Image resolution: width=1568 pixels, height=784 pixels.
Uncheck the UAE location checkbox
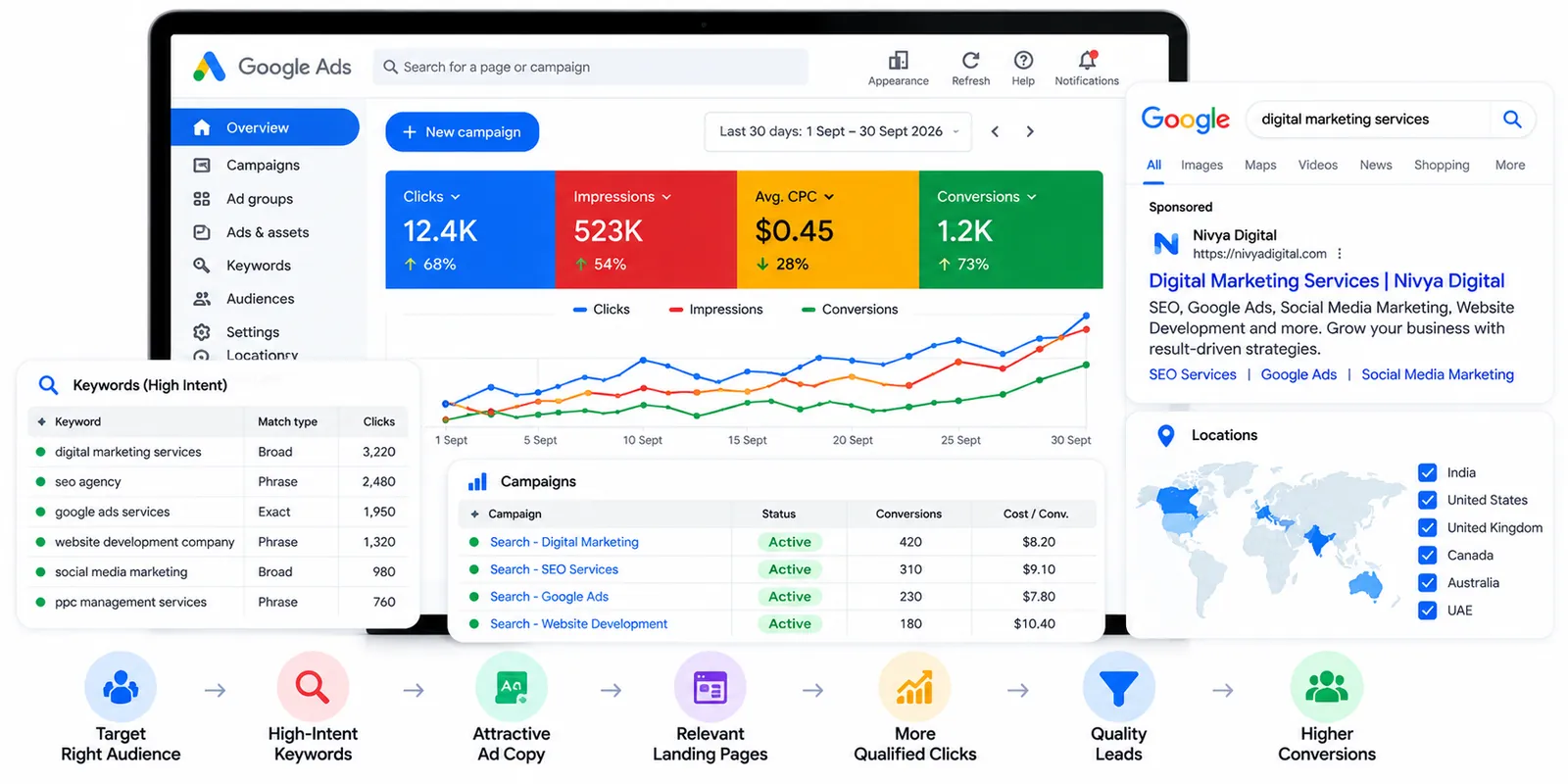point(1428,611)
